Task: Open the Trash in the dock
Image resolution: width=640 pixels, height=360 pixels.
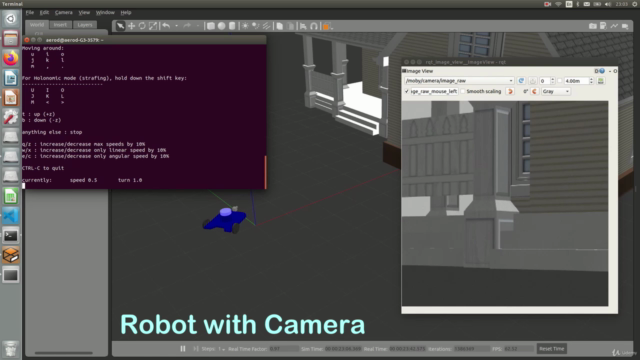Action: (11, 349)
